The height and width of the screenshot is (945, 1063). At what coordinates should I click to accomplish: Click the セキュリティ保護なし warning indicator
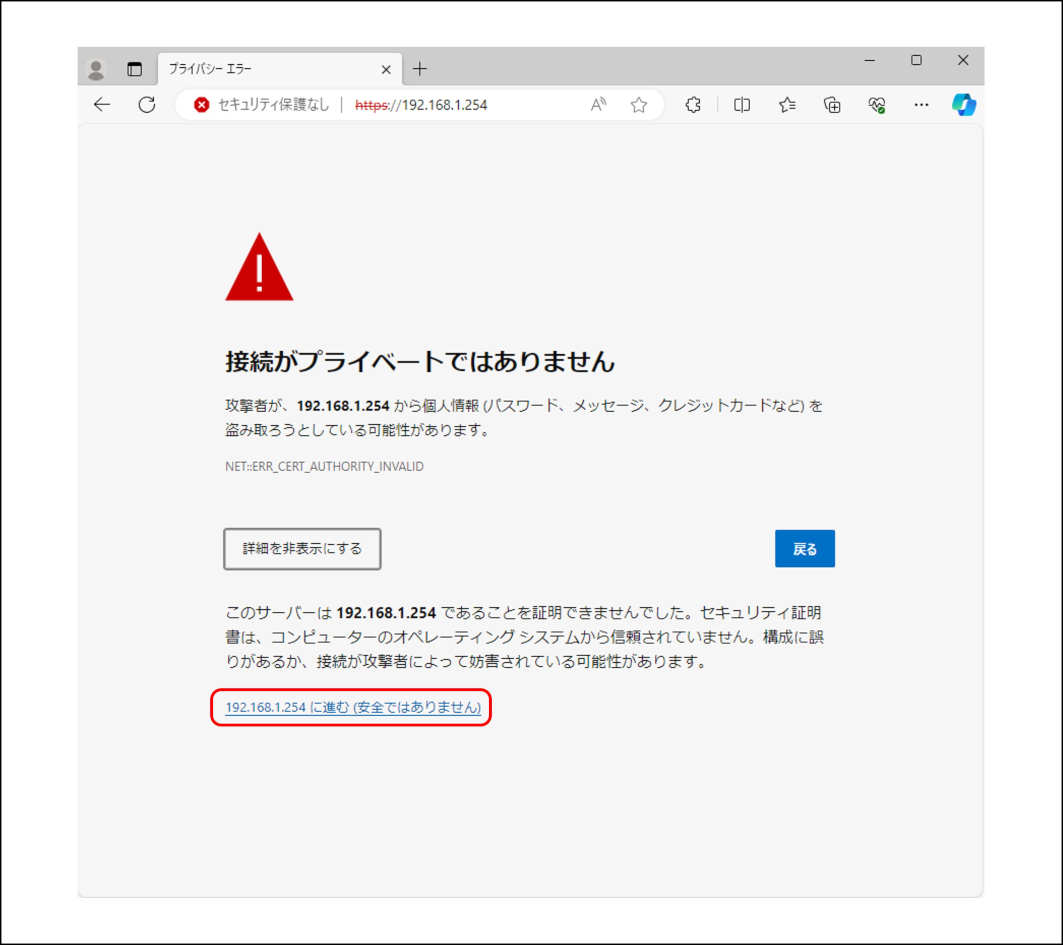pyautogui.click(x=262, y=104)
